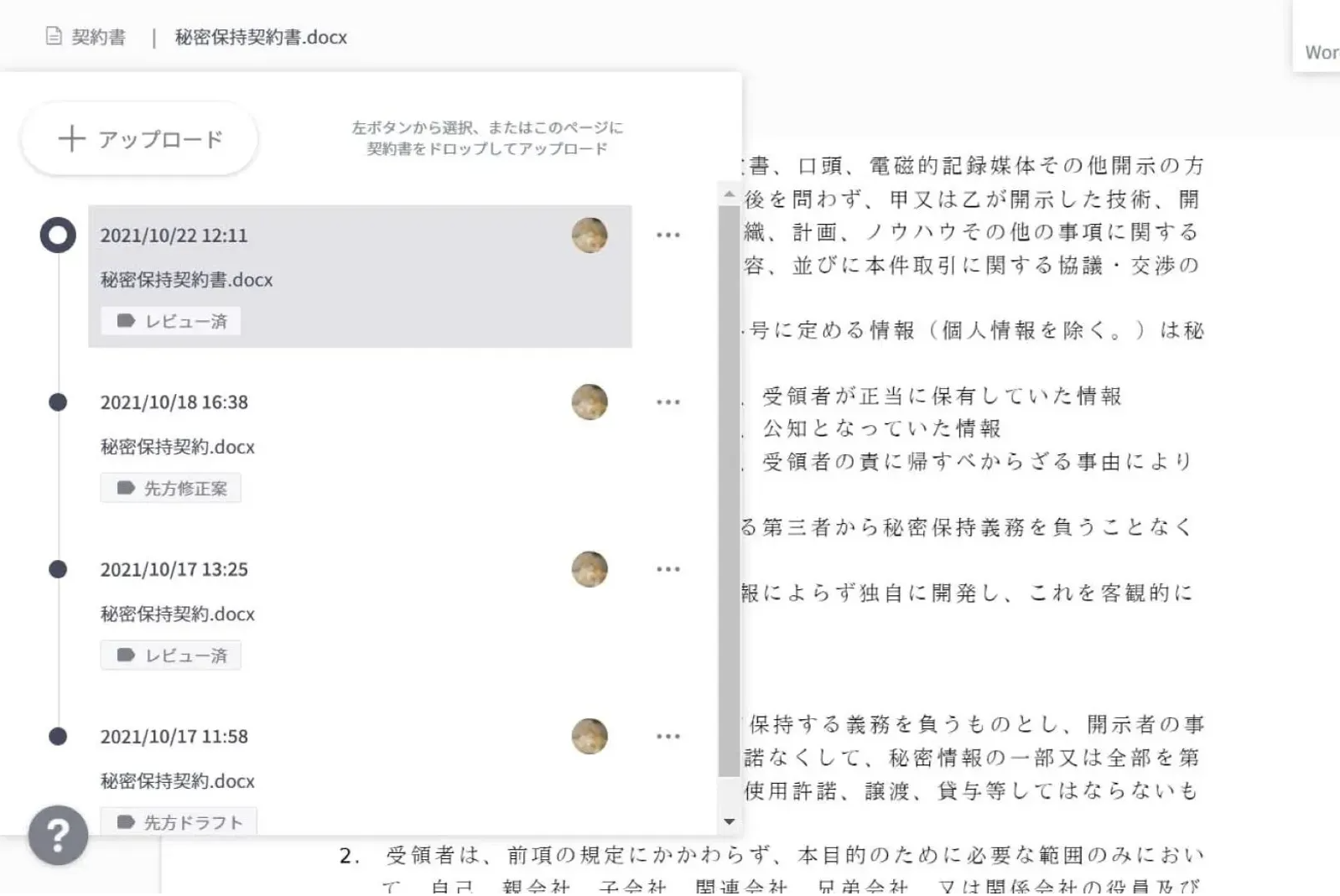The height and width of the screenshot is (896, 1340).
Task: Open the 2021/10/17 13:25 秘密保持契約.docx version
Action: pos(360,611)
